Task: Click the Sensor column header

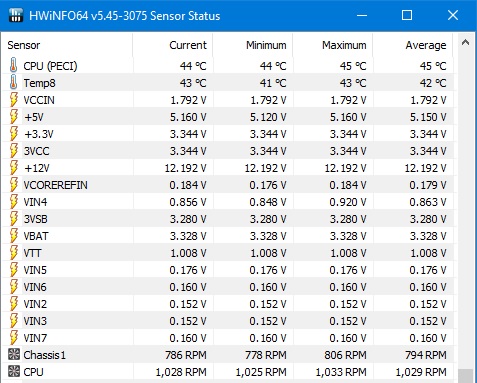Action: (x=67, y=45)
